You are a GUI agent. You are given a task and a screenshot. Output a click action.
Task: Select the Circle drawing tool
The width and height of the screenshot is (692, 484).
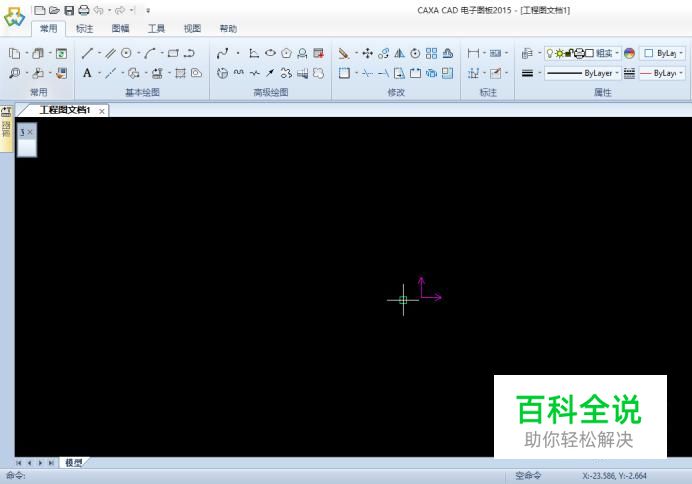coord(126,53)
